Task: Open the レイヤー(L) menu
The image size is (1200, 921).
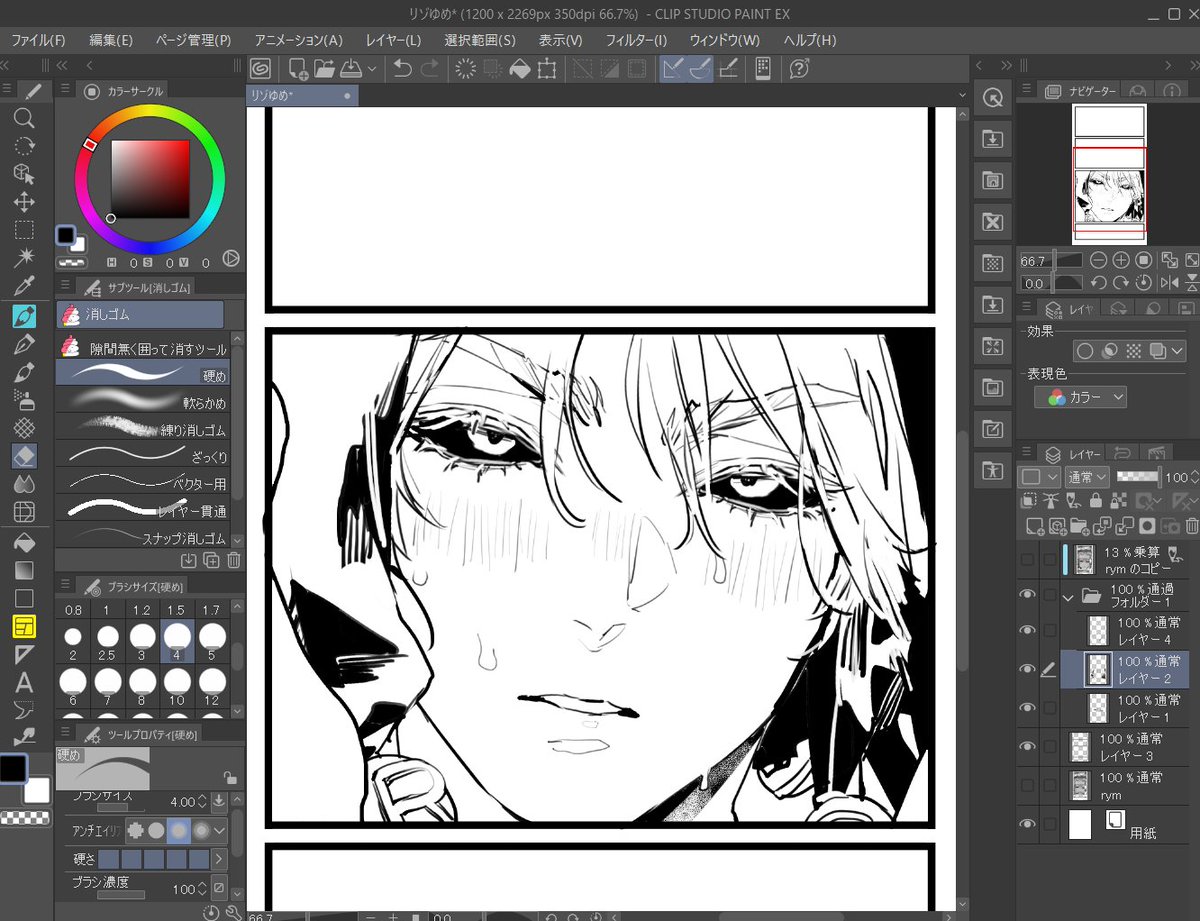Action: (x=393, y=40)
